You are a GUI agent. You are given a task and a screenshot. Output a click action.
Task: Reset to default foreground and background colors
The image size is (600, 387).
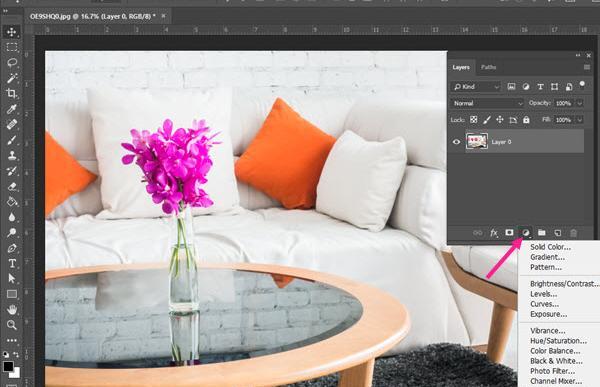[x=6, y=354]
